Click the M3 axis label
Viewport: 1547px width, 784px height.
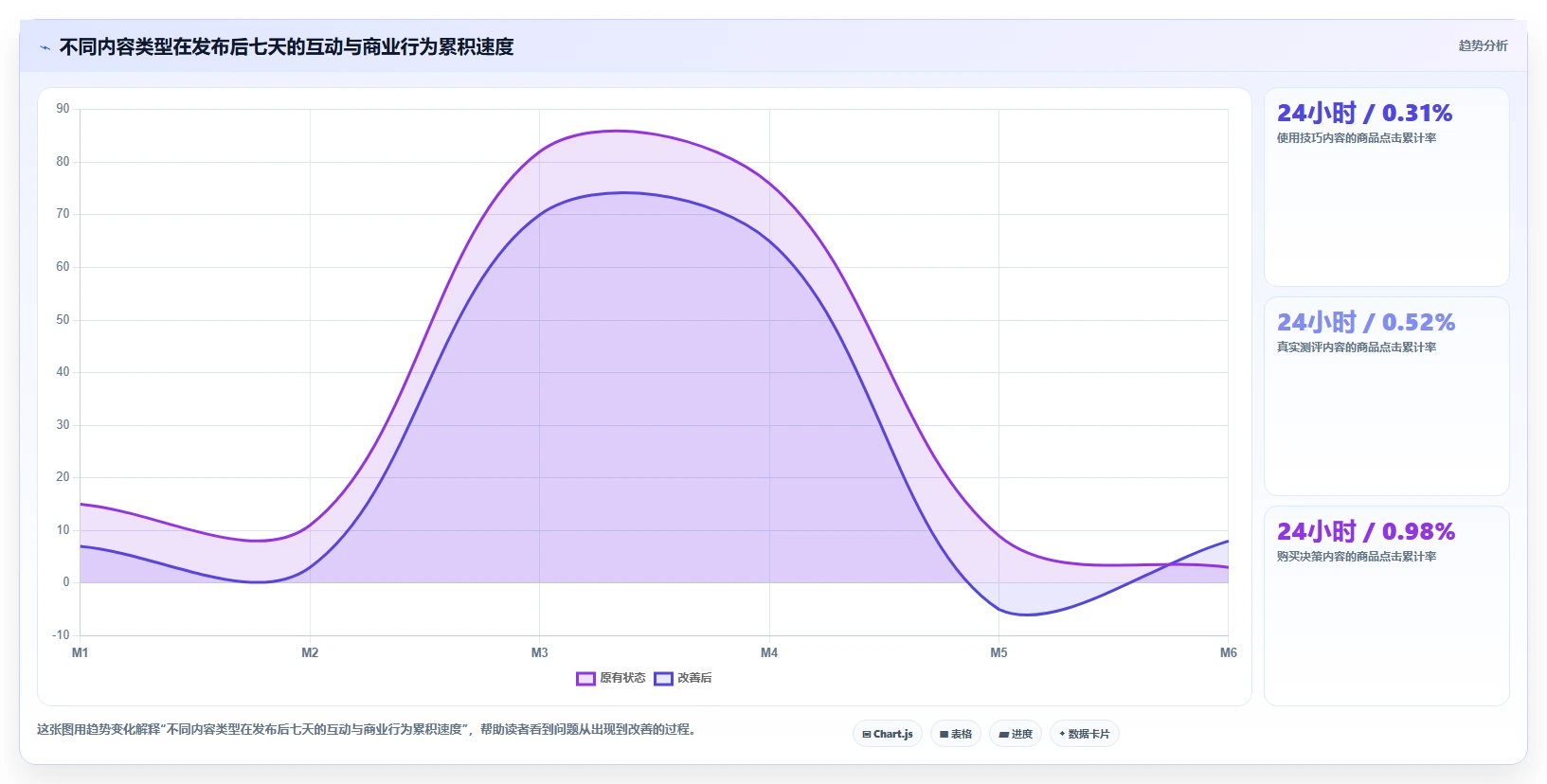coord(540,652)
